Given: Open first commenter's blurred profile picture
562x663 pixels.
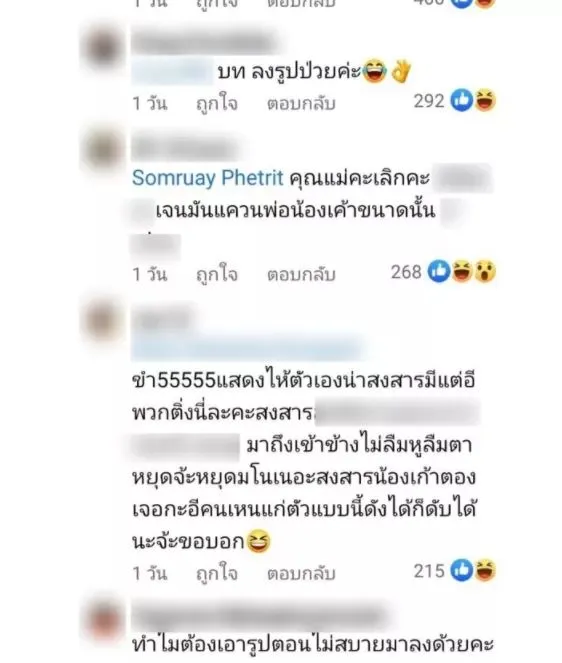Looking at the screenshot, I should coord(102,47).
